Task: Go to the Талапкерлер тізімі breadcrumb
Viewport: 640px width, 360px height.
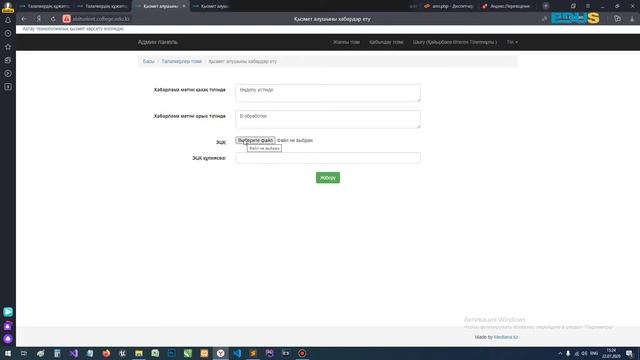Action: pos(182,61)
